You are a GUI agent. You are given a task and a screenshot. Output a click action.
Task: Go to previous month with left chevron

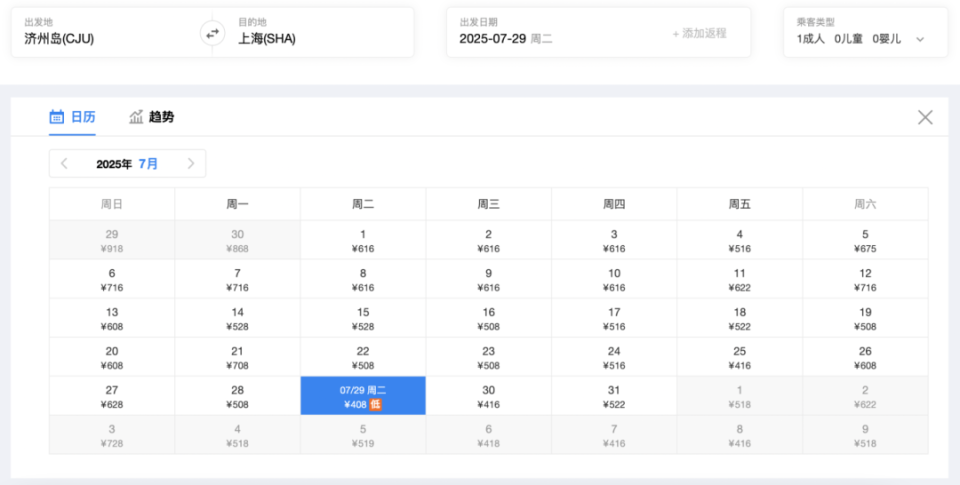point(64,164)
